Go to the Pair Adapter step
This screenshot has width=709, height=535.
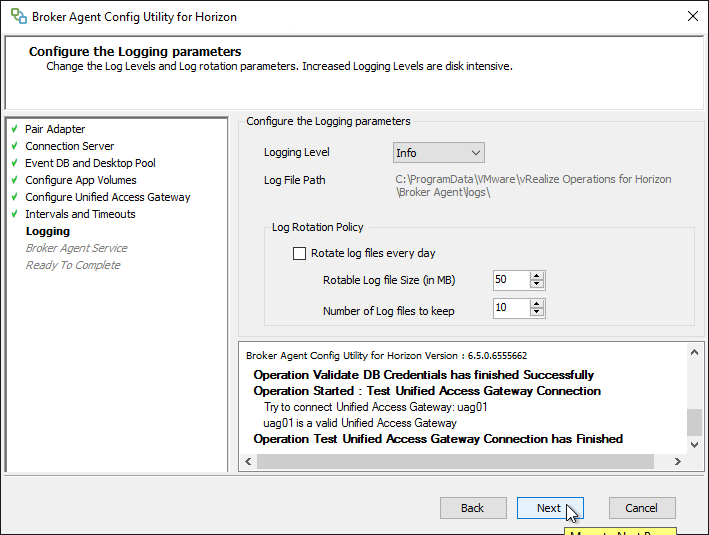[55, 129]
